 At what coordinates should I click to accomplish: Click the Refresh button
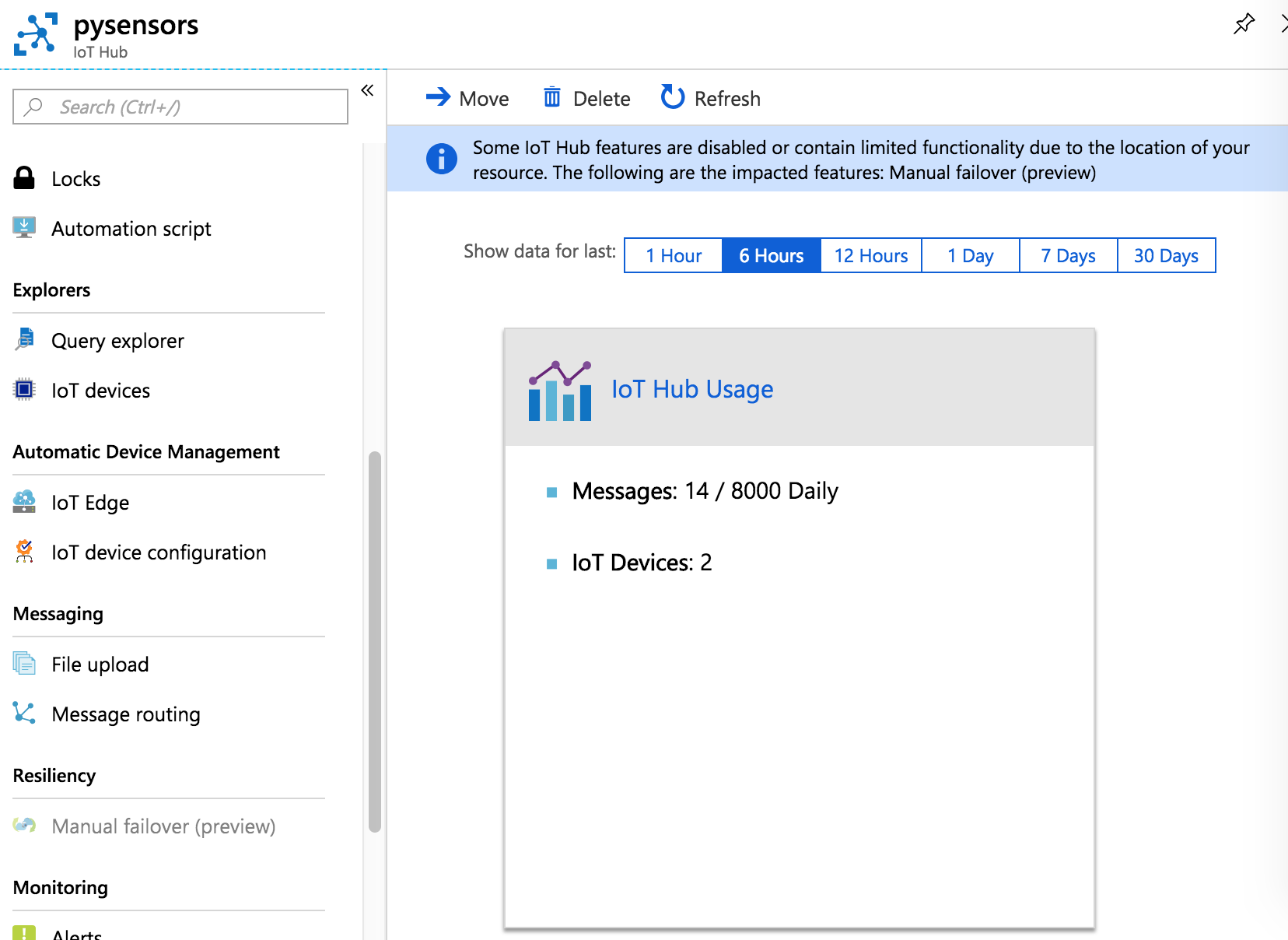coord(711,99)
